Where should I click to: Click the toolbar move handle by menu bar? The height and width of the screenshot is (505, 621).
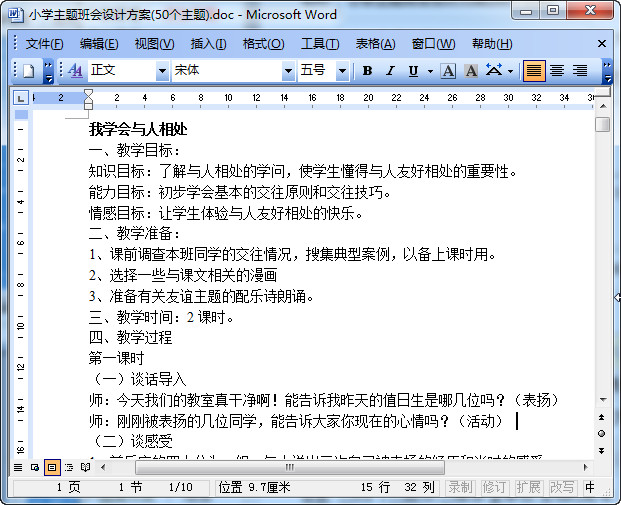15,43
